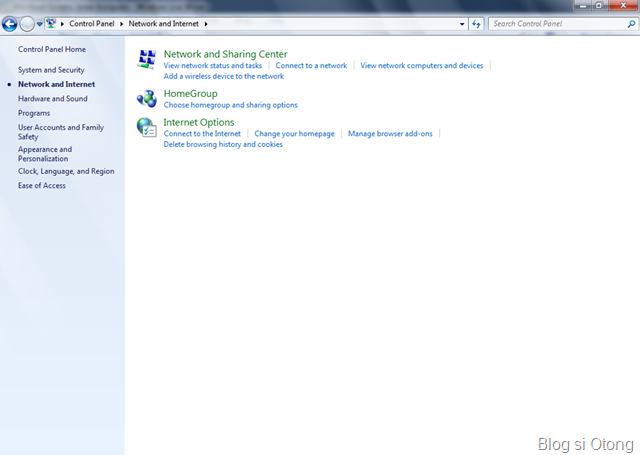Open Clock, Language, and Region

(x=66, y=171)
